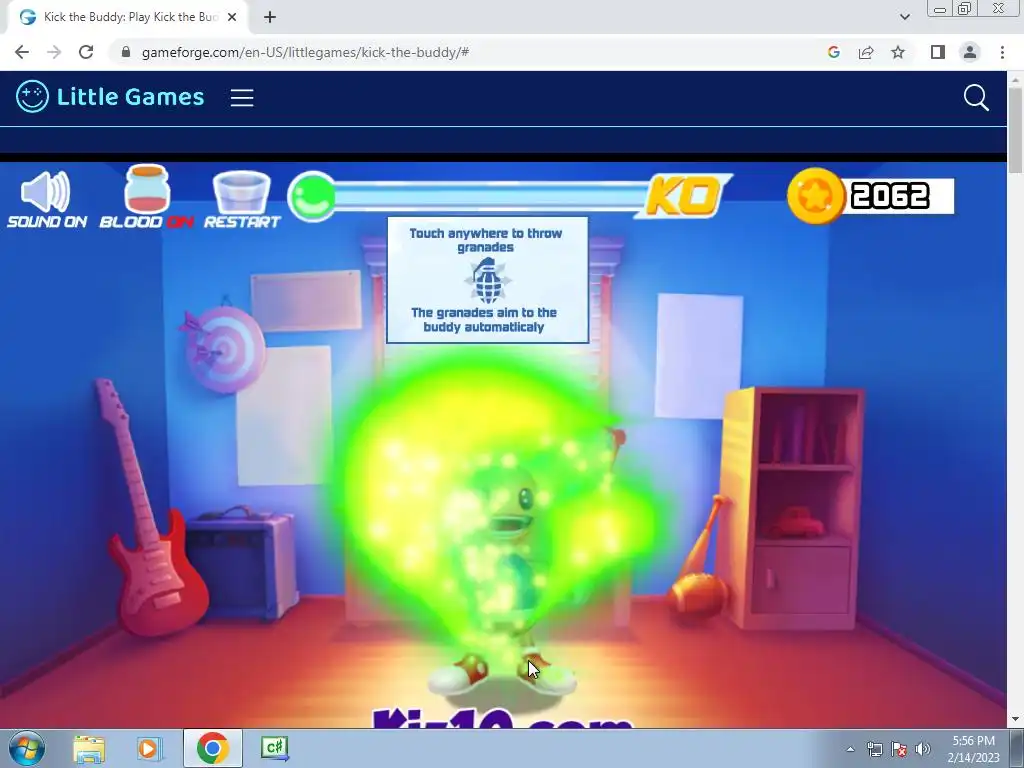Close the Kick the Buddy tab
Screen dimensions: 1024x768
click(x=232, y=17)
